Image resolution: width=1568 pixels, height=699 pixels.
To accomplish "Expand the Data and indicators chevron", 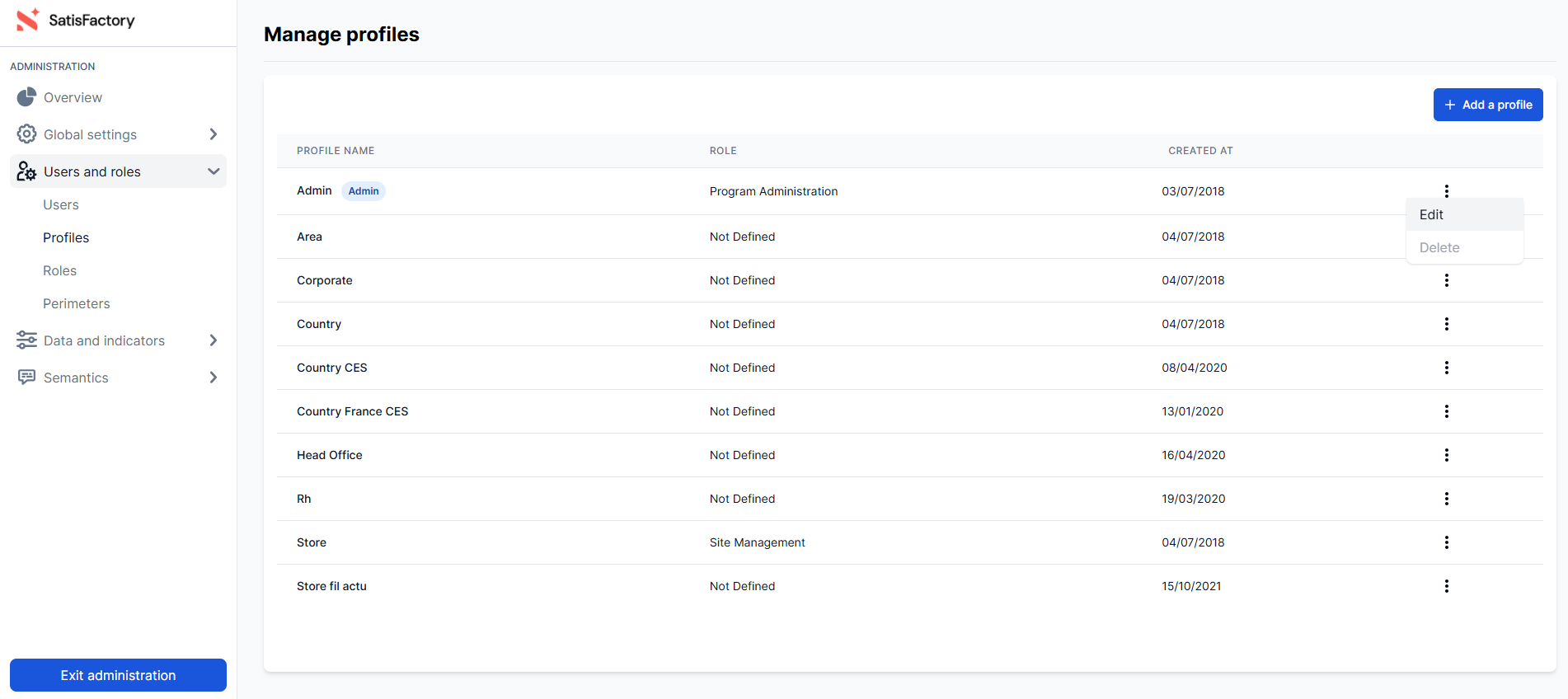I will (x=214, y=340).
